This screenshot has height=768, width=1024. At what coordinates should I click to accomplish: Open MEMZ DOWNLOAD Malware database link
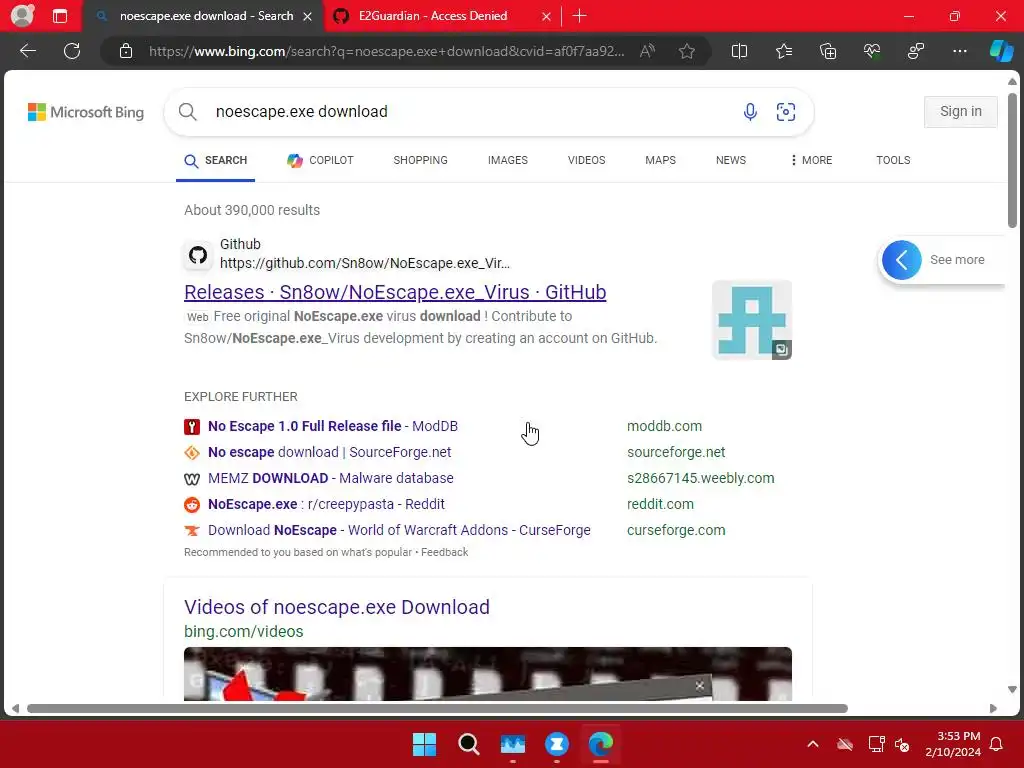pos(330,478)
